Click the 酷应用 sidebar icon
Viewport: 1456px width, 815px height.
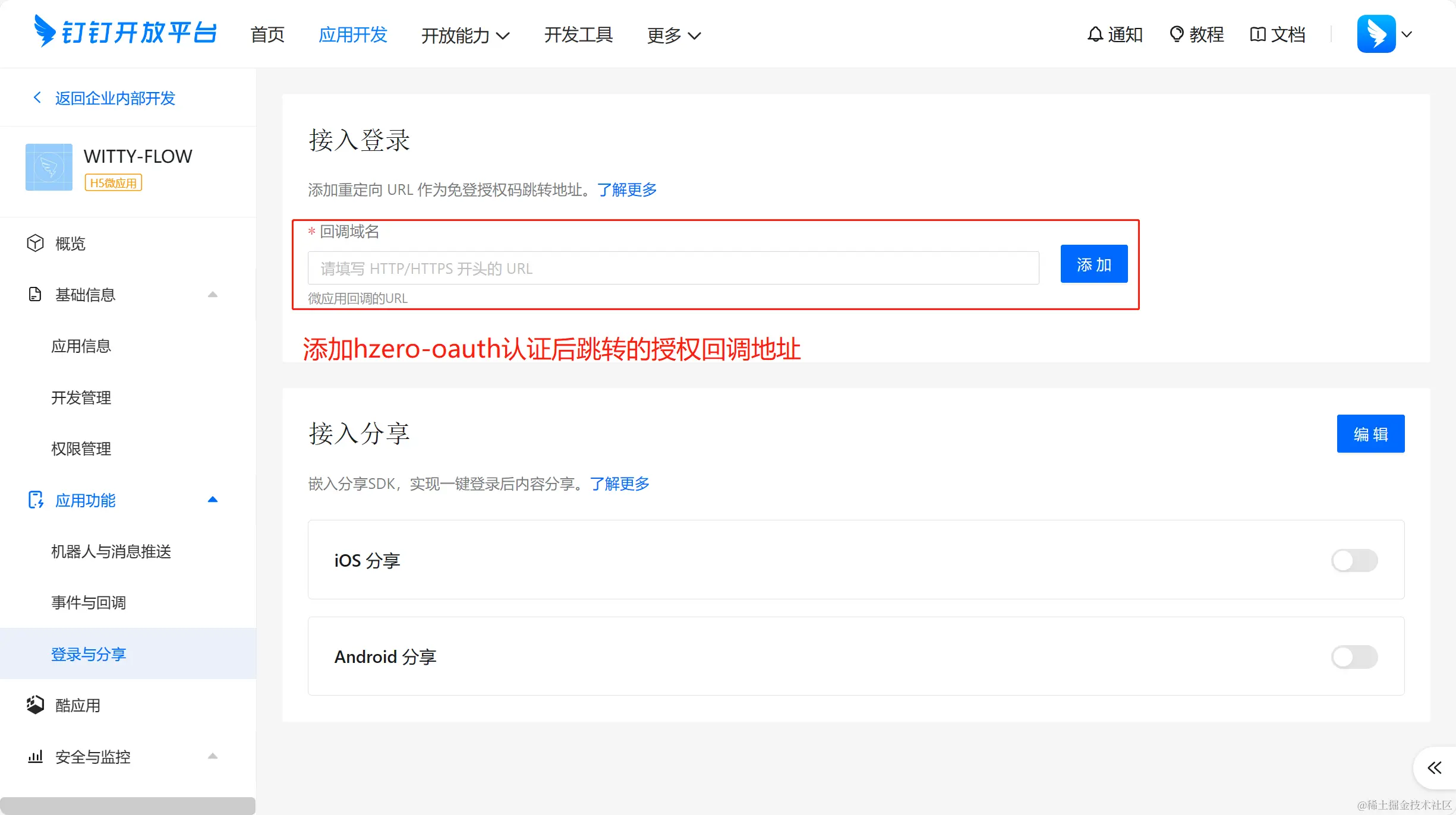36,705
